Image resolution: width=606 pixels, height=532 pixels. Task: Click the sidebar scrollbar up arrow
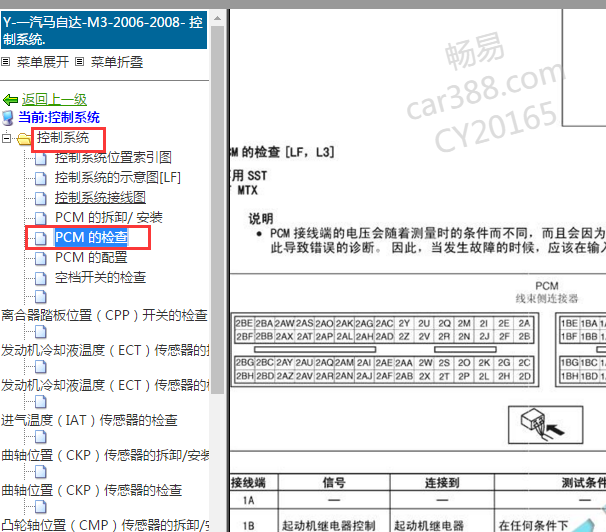(x=218, y=18)
